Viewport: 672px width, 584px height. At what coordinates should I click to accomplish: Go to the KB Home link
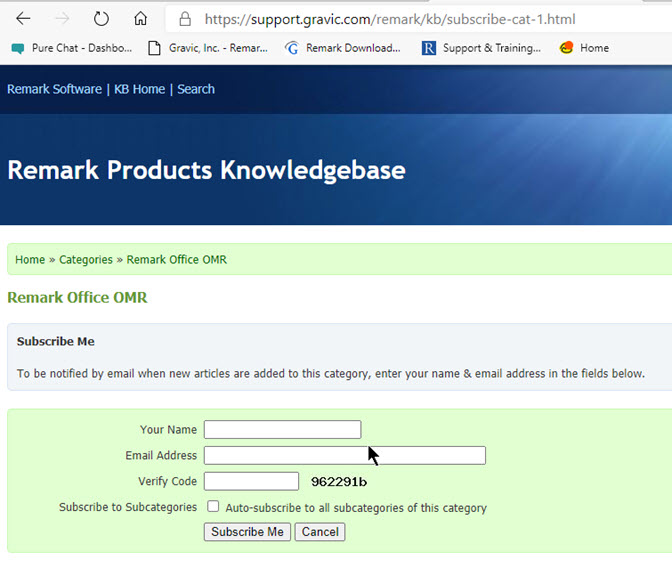coord(139,89)
